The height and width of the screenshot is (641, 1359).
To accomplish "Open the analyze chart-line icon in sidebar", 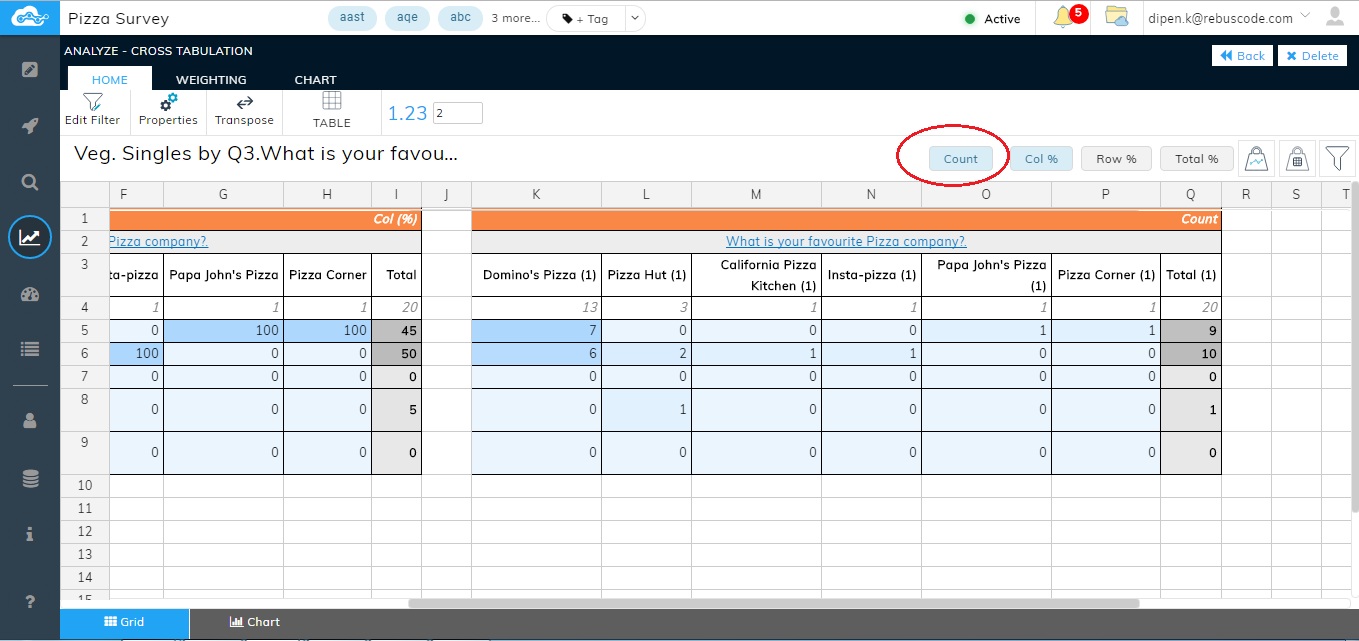I will tap(30, 238).
